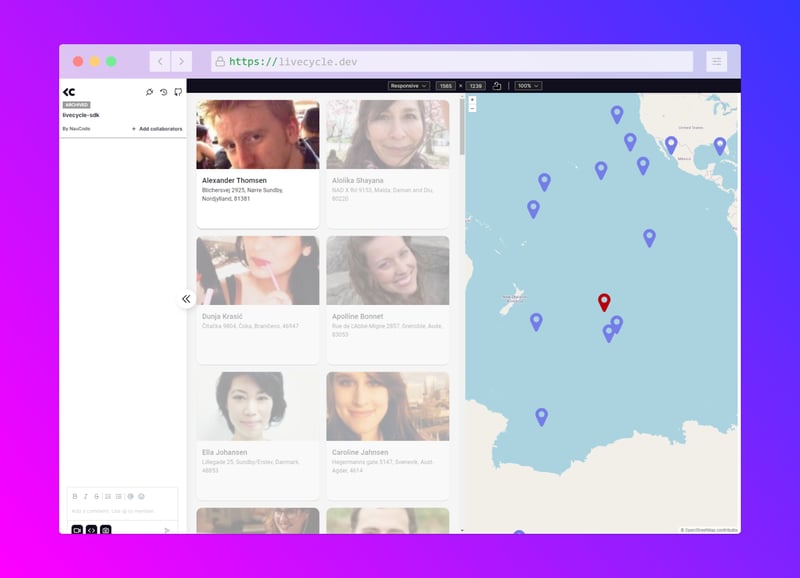Click Add collaborators
Screen dimensions: 800x578
[157, 129]
